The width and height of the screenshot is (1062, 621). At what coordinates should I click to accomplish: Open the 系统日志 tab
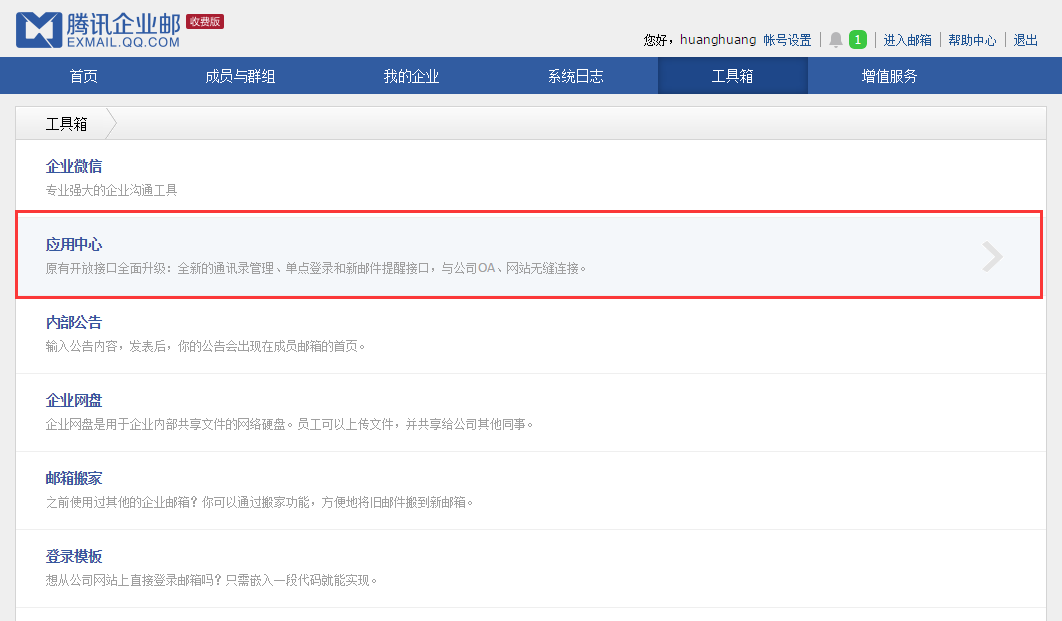(x=575, y=76)
